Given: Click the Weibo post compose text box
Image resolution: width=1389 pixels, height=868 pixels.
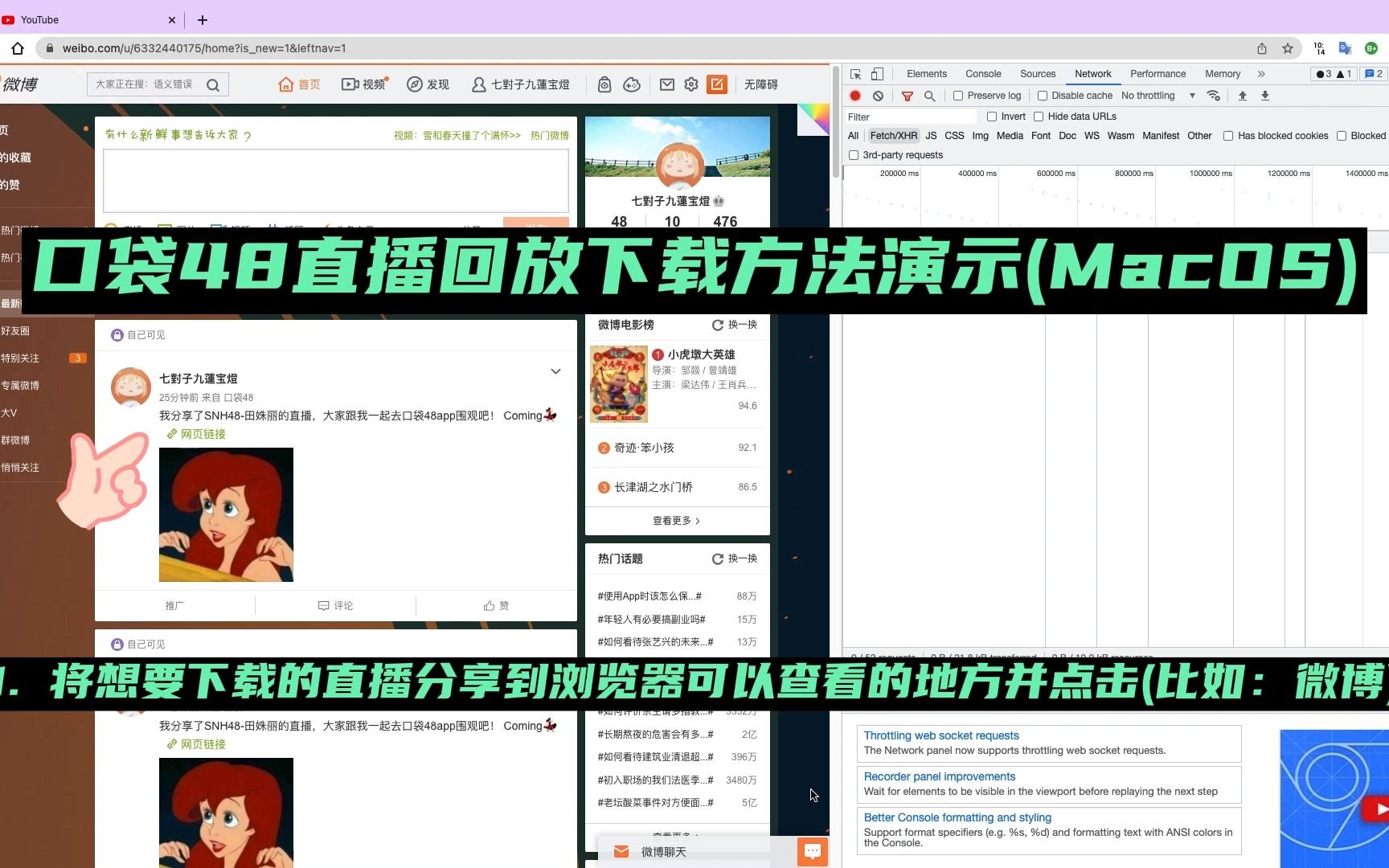Looking at the screenshot, I should click(336, 180).
